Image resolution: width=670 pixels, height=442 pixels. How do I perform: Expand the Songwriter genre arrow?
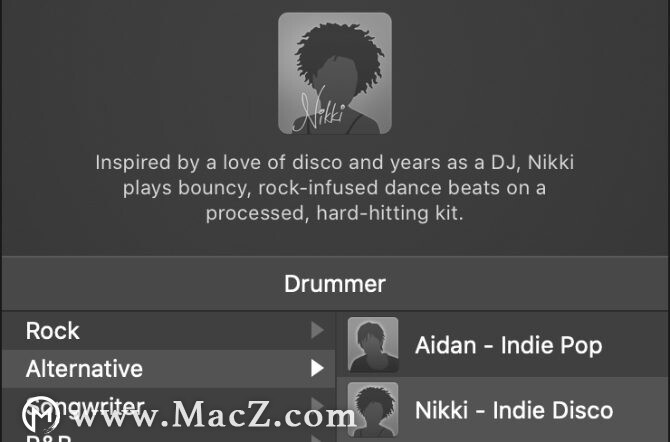[x=317, y=404]
